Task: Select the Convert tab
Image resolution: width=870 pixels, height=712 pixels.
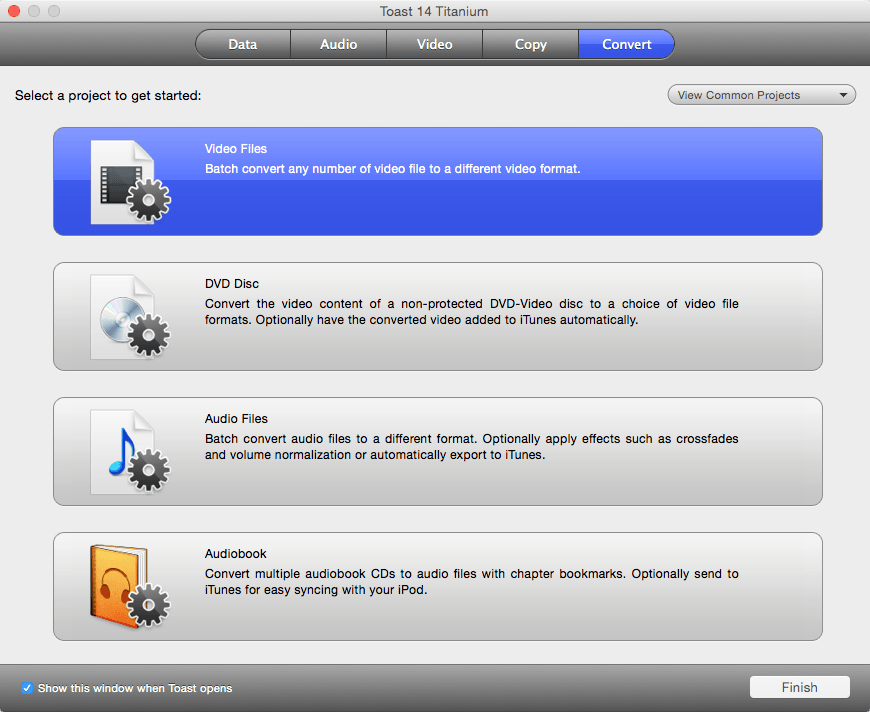Action: [x=626, y=44]
